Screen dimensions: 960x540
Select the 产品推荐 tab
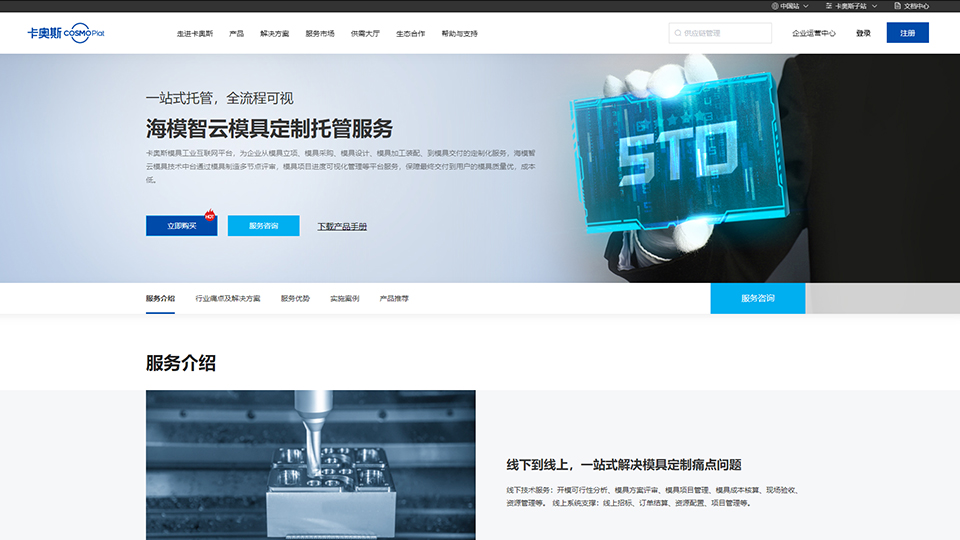394,299
